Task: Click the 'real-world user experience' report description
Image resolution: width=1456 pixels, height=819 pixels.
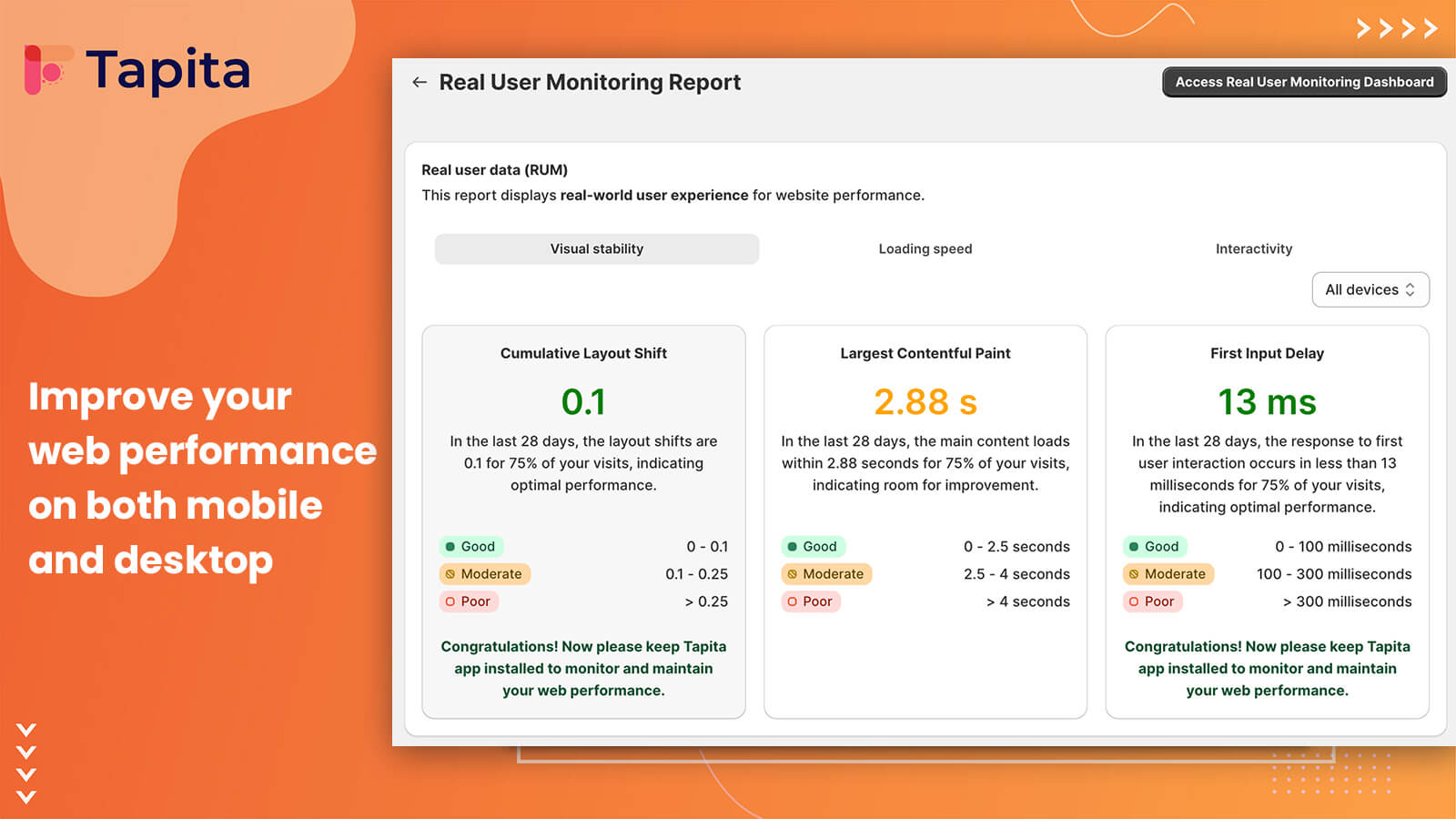Action: pyautogui.click(x=672, y=195)
